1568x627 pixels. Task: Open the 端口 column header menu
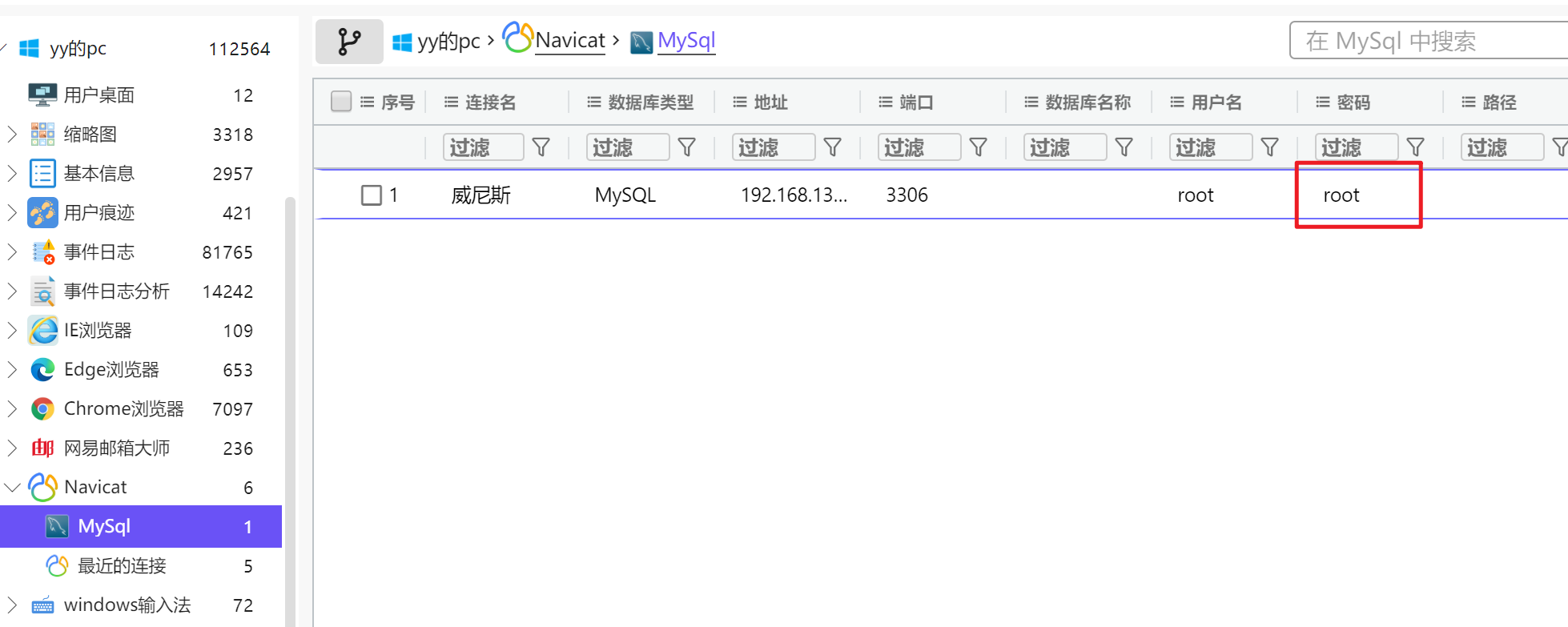point(885,102)
